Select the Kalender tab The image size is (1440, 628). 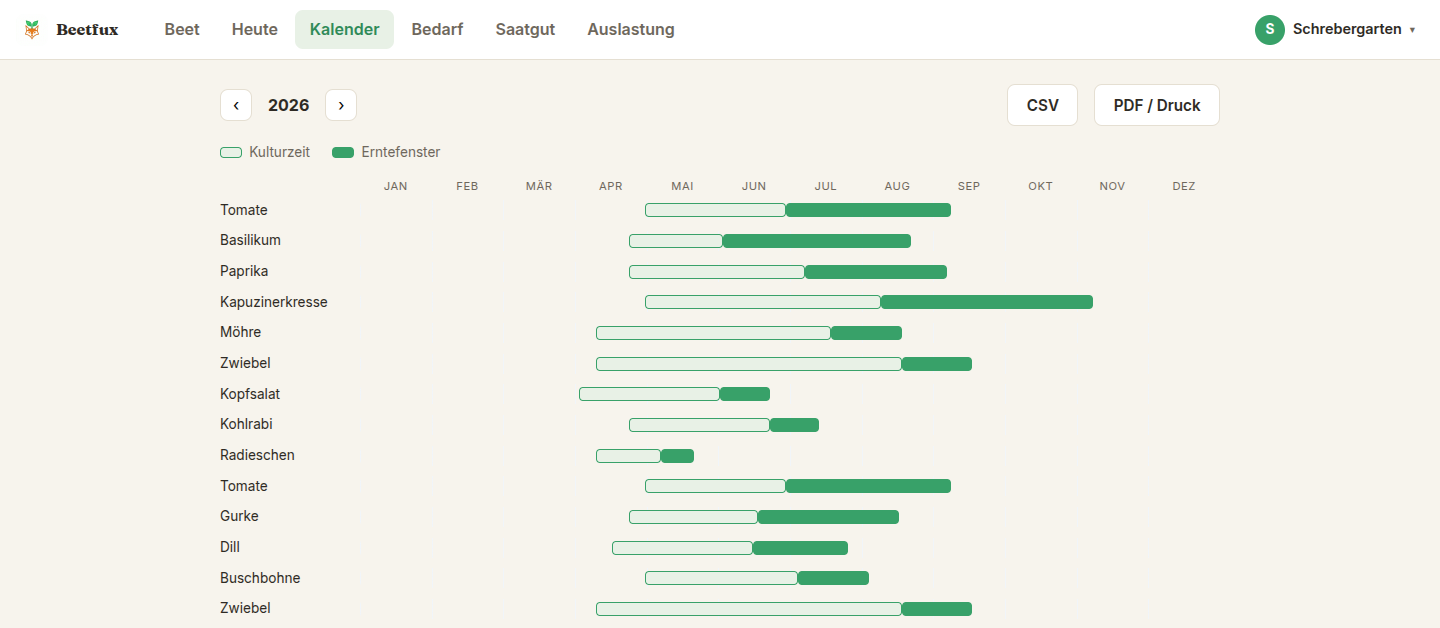[344, 30]
